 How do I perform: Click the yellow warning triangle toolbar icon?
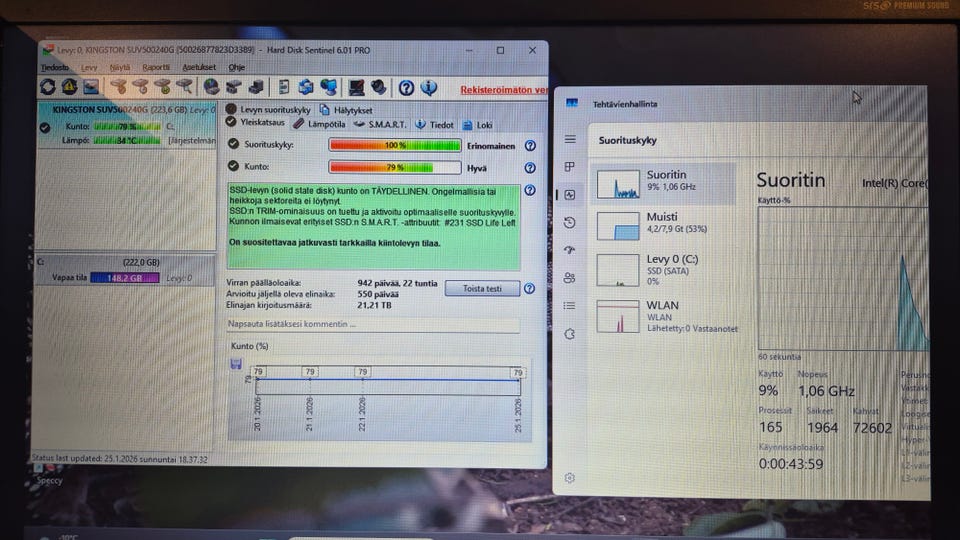click(69, 87)
